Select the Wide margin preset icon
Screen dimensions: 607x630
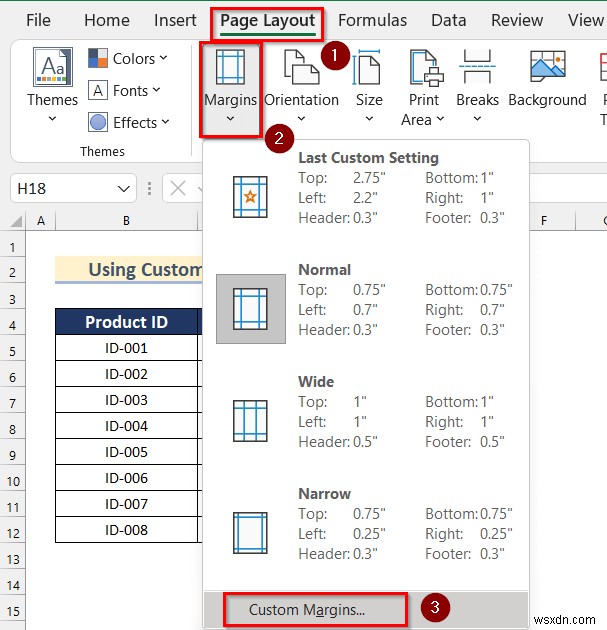(250, 421)
